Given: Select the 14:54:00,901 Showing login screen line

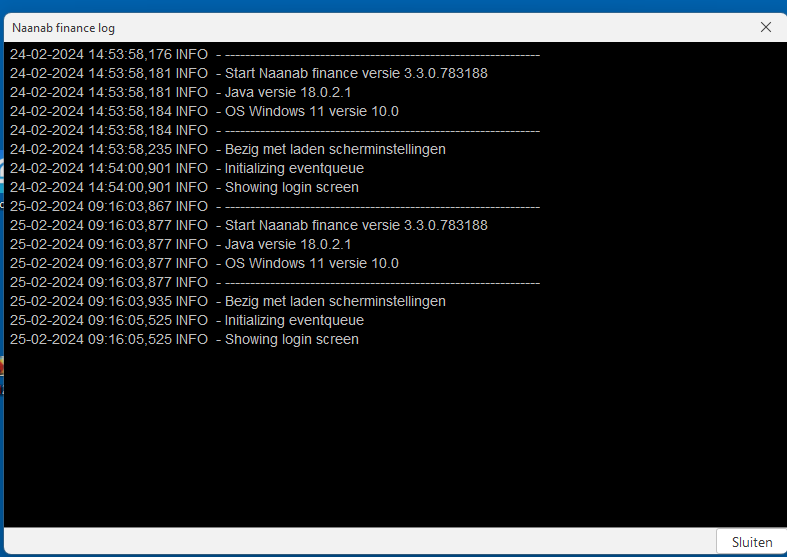Looking at the screenshot, I should click(x=184, y=187).
